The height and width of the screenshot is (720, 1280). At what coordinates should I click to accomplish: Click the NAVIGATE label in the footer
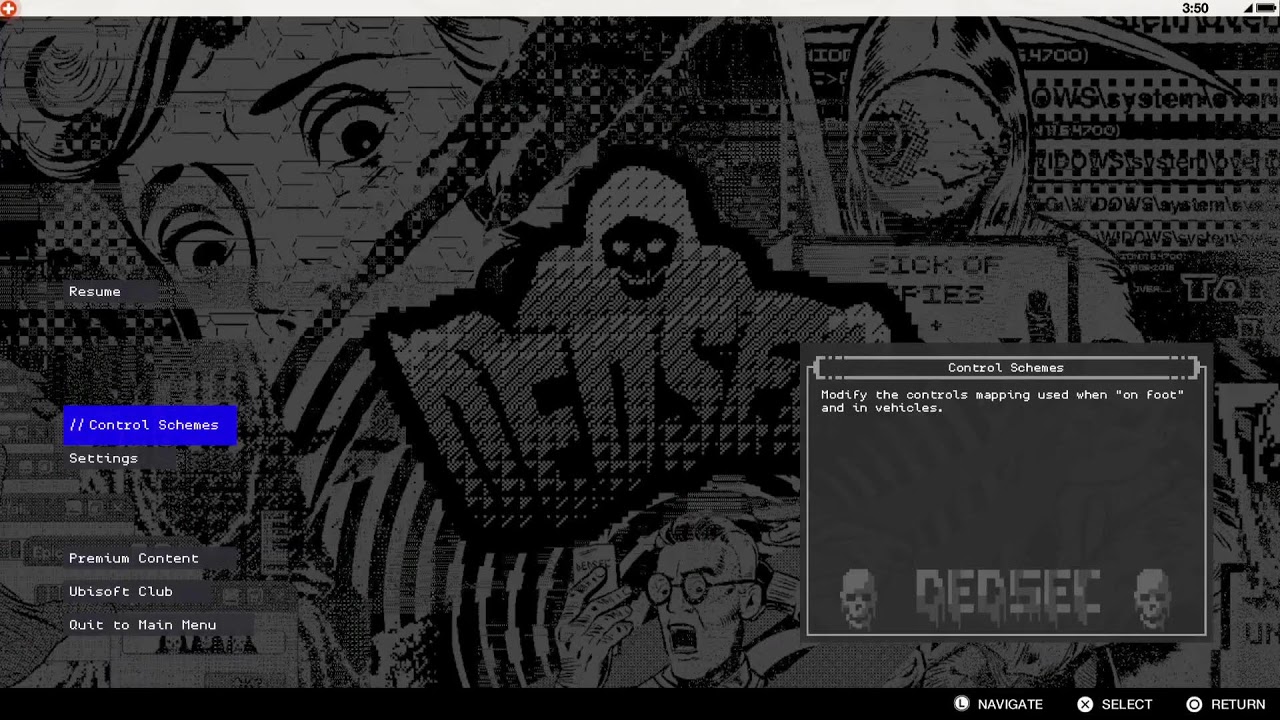click(x=1010, y=705)
